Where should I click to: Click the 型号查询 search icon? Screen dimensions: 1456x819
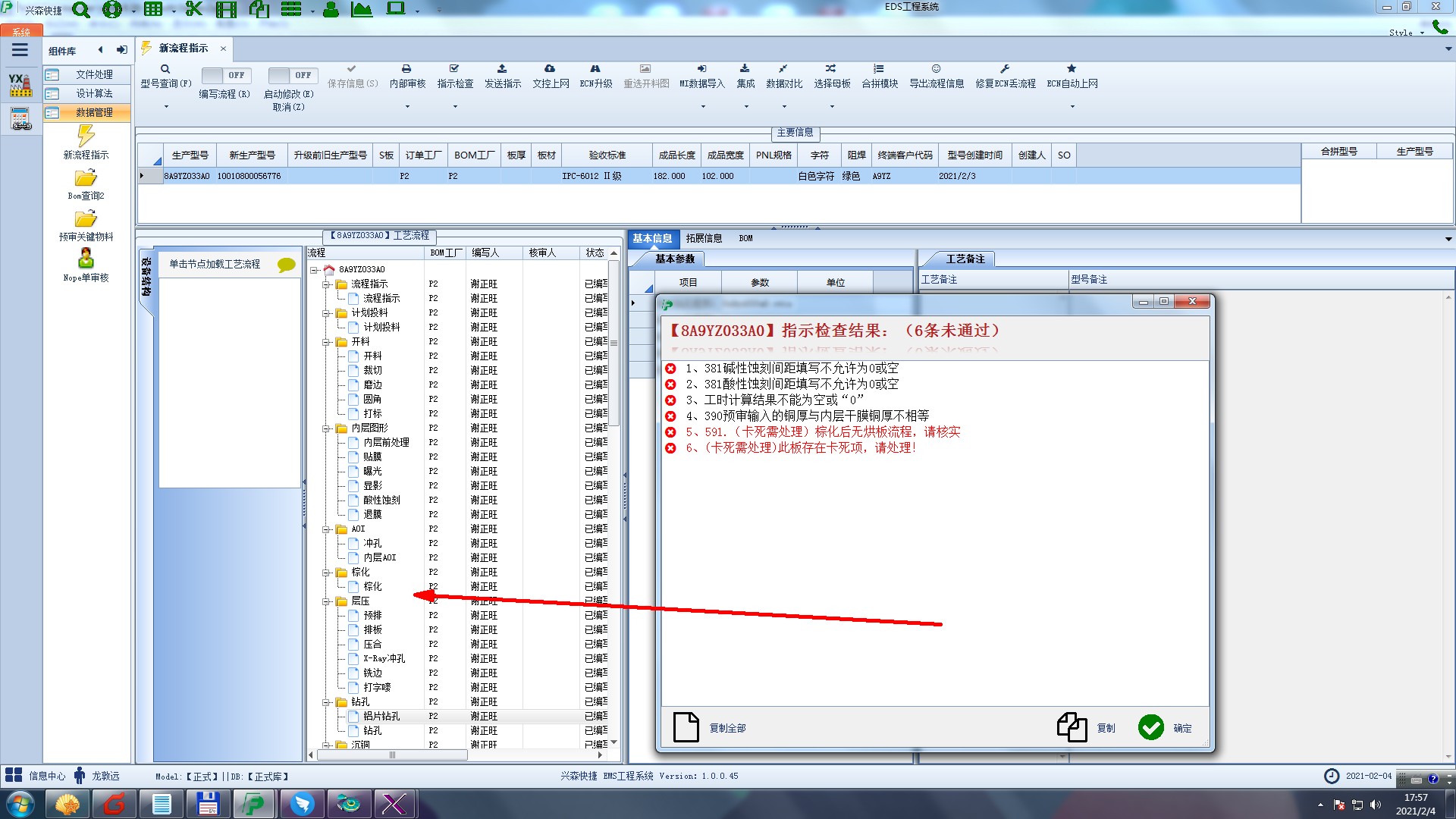(x=165, y=69)
